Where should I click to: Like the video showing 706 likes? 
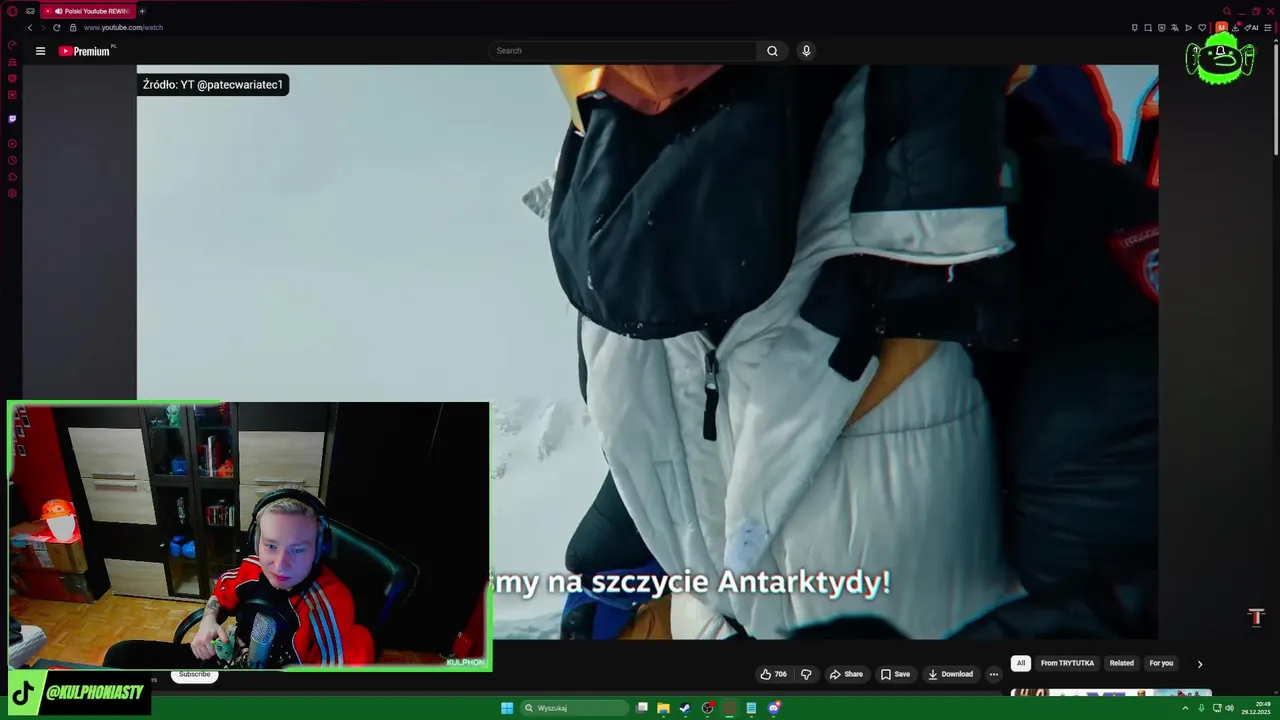773,674
